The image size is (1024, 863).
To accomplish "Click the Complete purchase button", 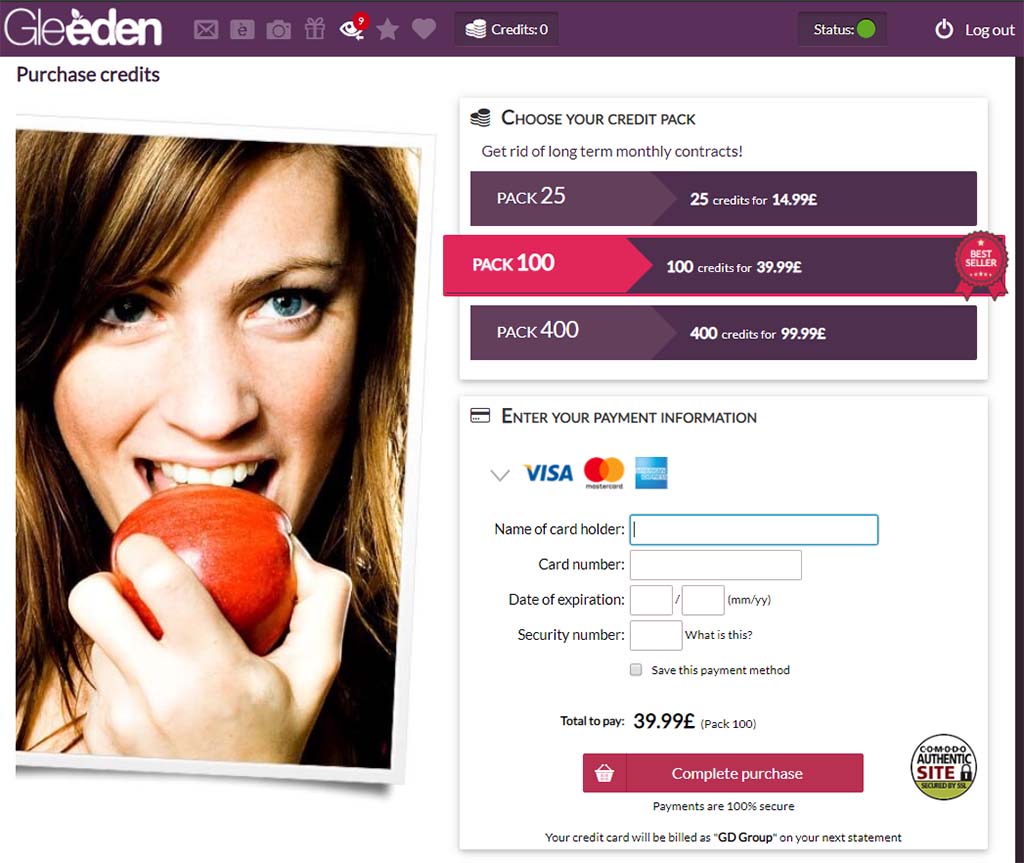I will click(x=723, y=773).
